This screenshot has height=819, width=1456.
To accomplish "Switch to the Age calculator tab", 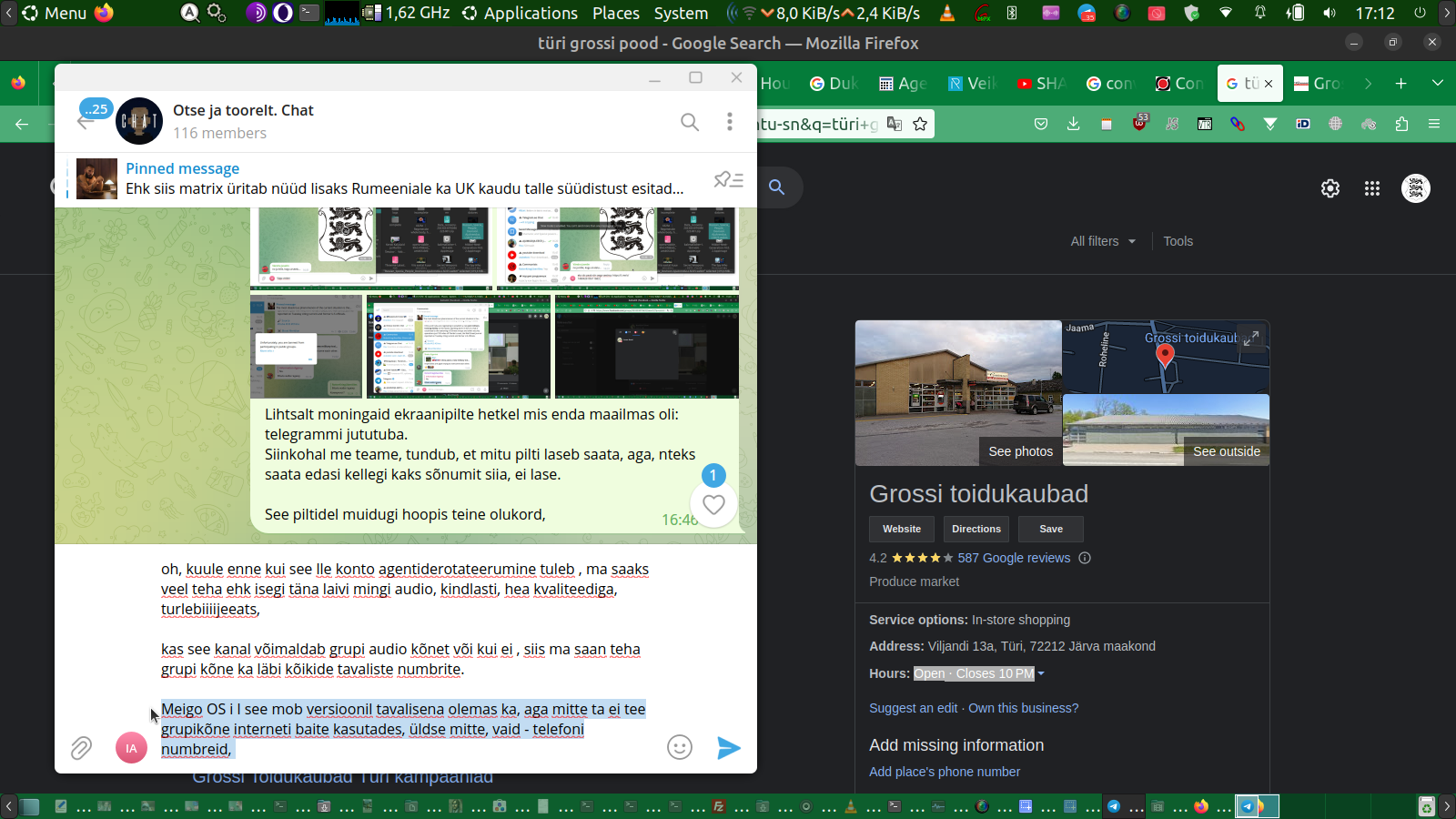I will coord(904,84).
